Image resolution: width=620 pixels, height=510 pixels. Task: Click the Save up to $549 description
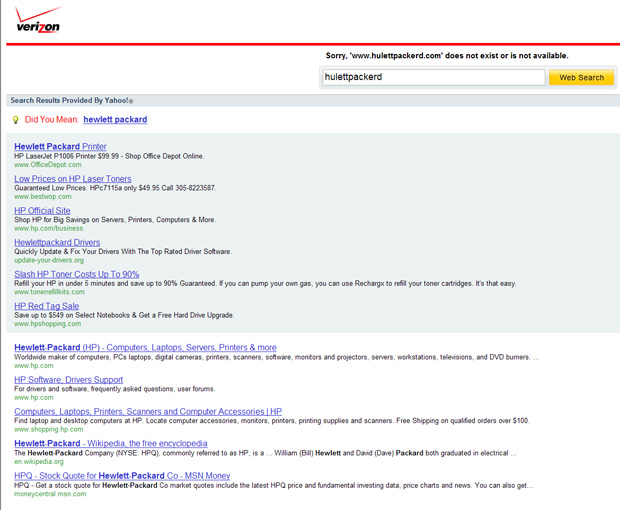pyautogui.click(x=124, y=315)
